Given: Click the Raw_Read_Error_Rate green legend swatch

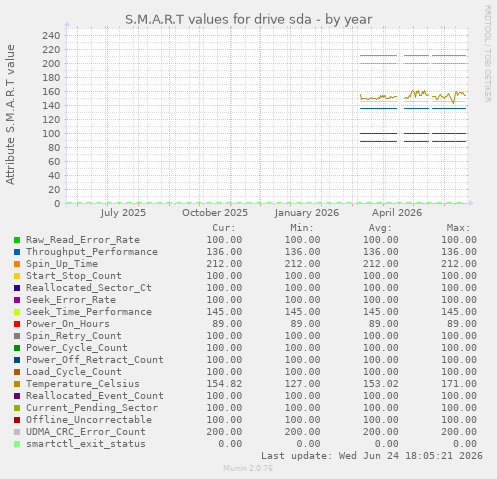Looking at the screenshot, I should tap(17, 240).
